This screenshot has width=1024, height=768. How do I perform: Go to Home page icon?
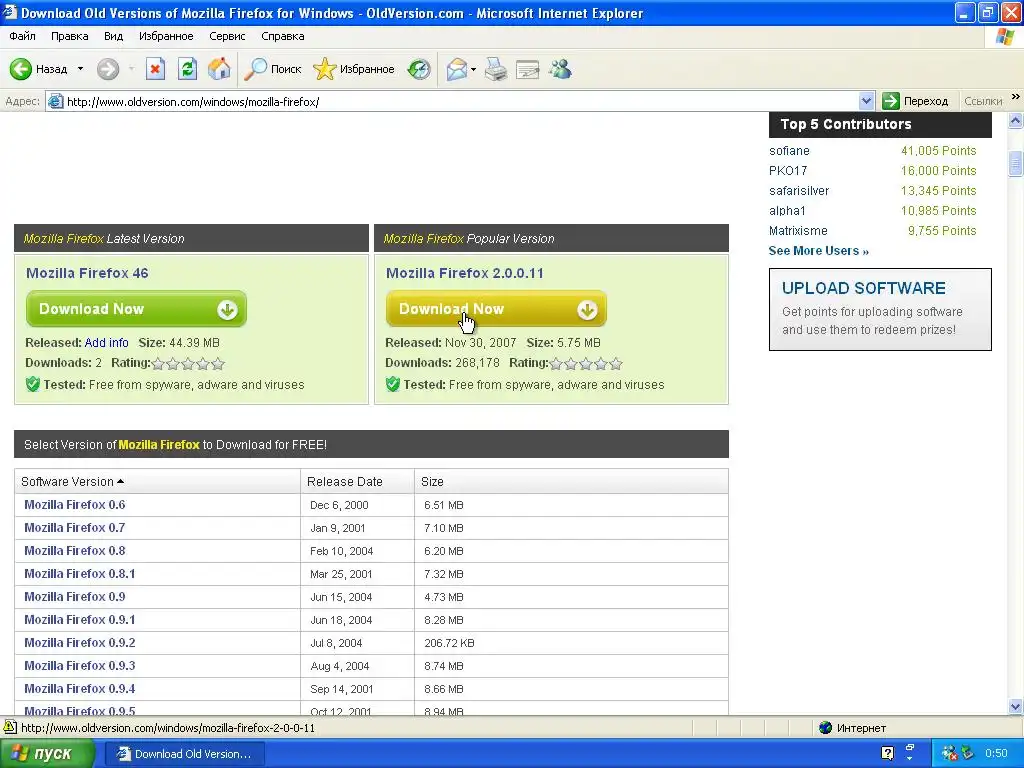219,69
